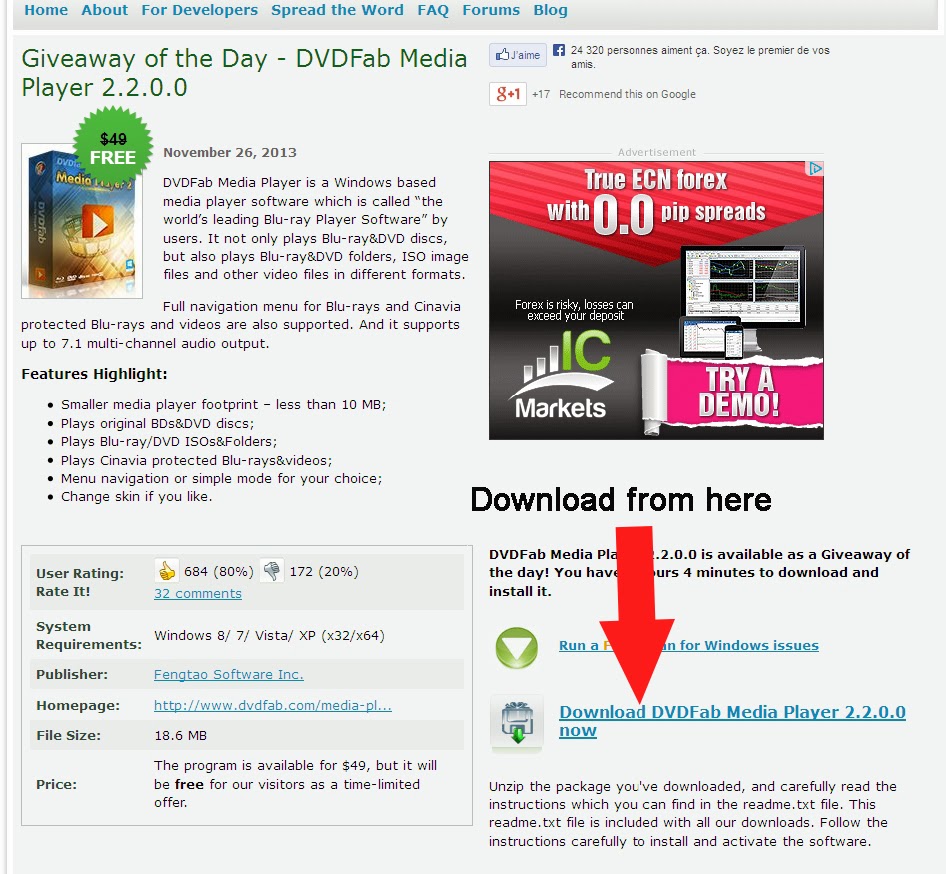This screenshot has width=946, height=874.
Task: Open the dvdfab.com homepage link
Action: tap(273, 705)
